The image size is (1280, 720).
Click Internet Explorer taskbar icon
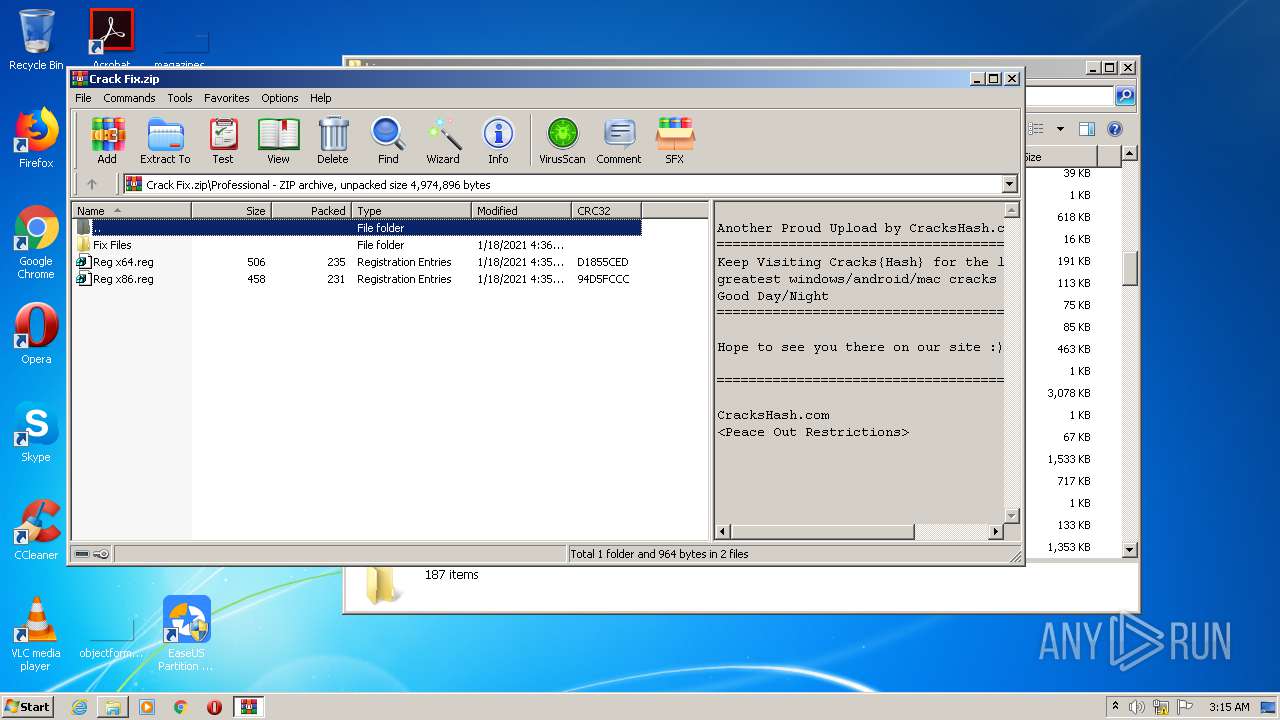[x=79, y=707]
